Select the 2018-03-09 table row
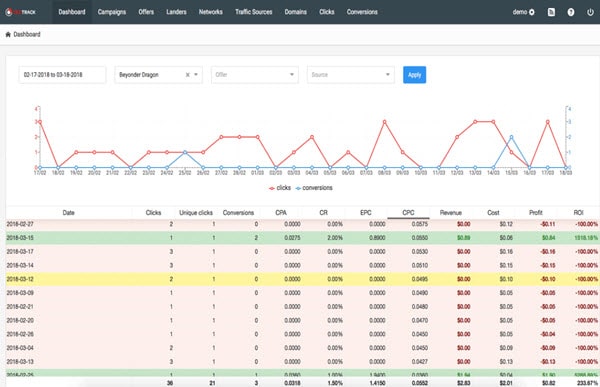The width and height of the screenshot is (600, 387). (x=302, y=293)
